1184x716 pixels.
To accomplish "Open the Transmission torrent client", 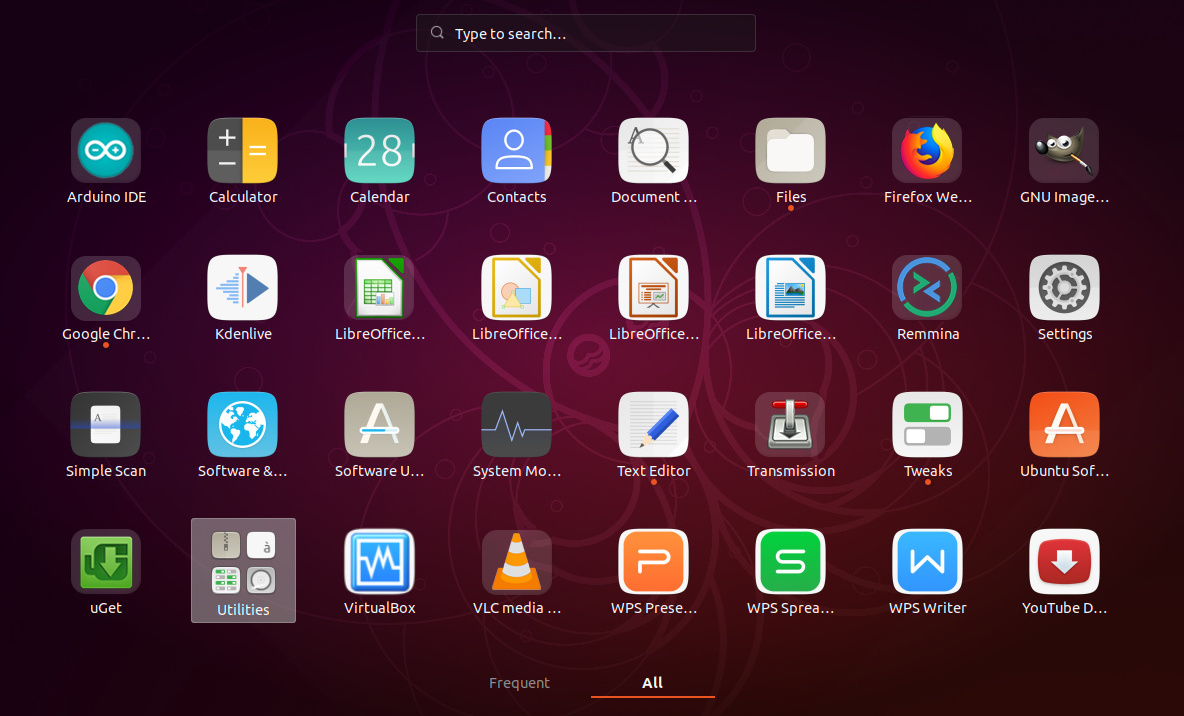I will (790, 425).
